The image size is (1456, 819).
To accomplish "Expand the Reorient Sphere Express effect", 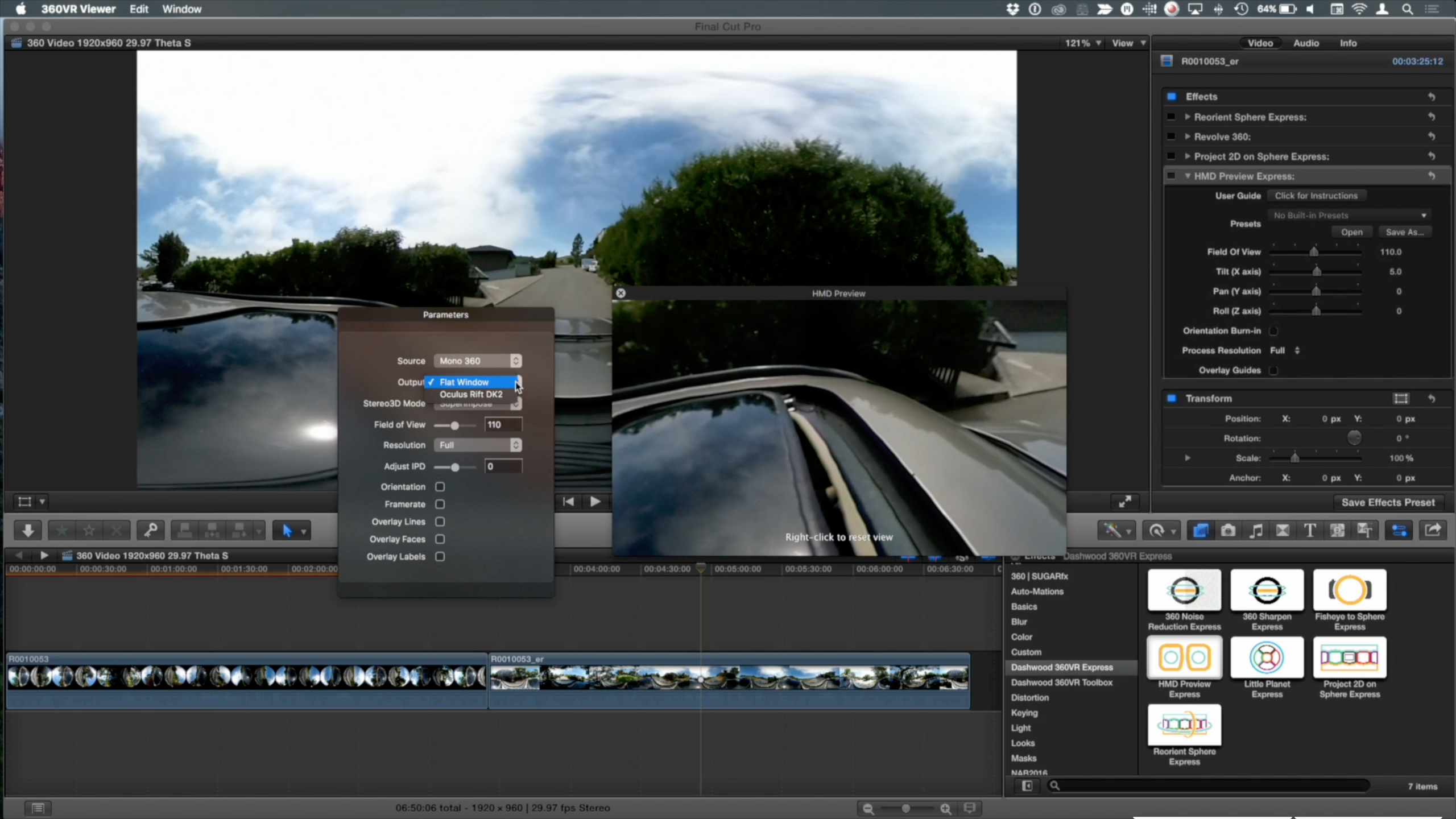I will click(1188, 117).
